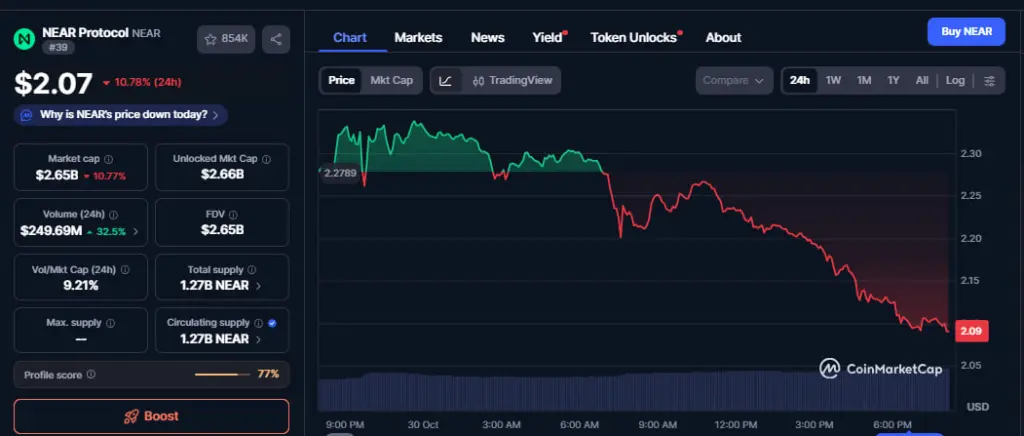Click the 2.2789 opening price label
Viewport: 1024px width, 436px height.
(x=340, y=173)
